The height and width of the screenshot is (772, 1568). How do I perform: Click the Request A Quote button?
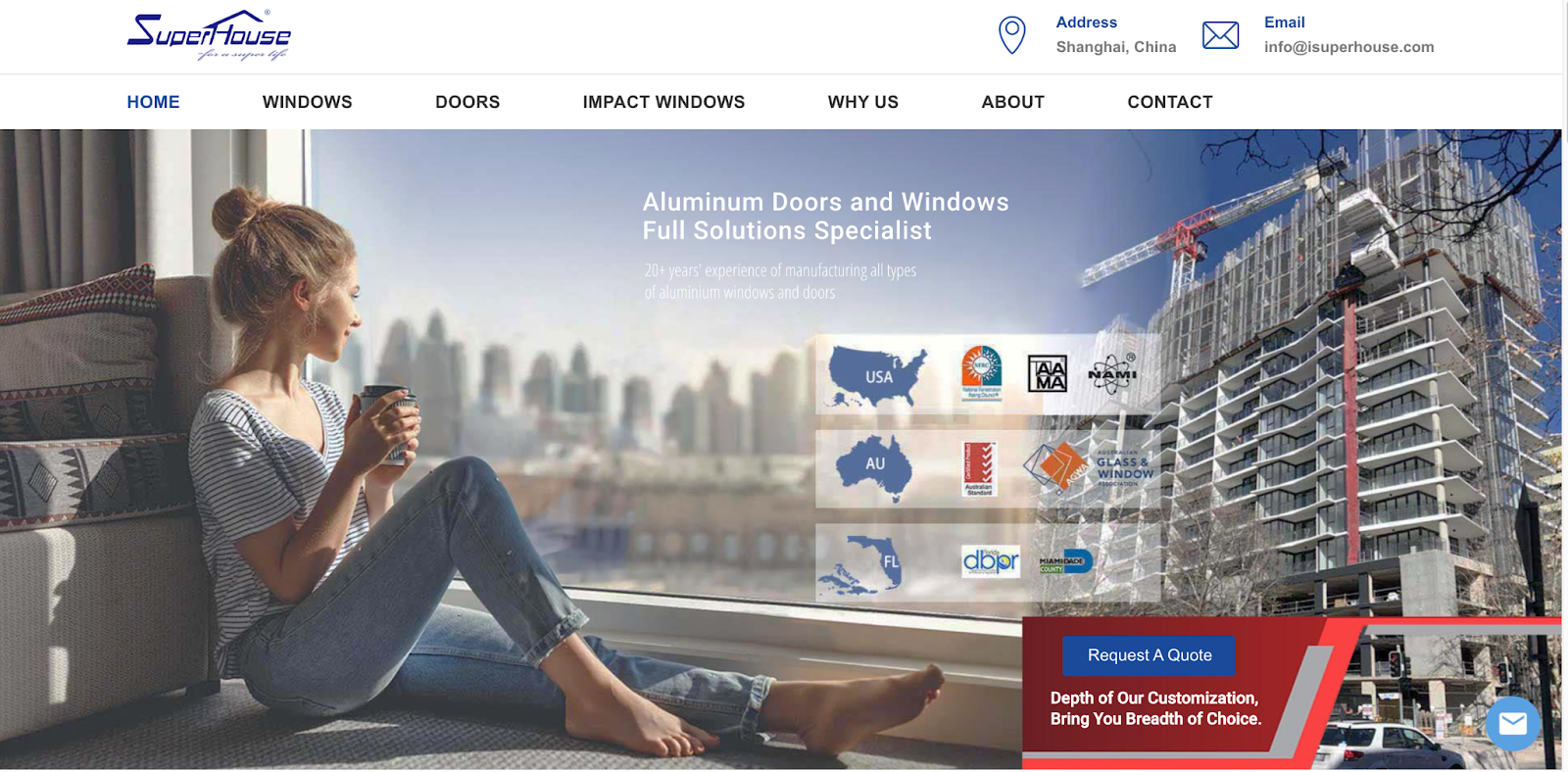coord(1150,655)
